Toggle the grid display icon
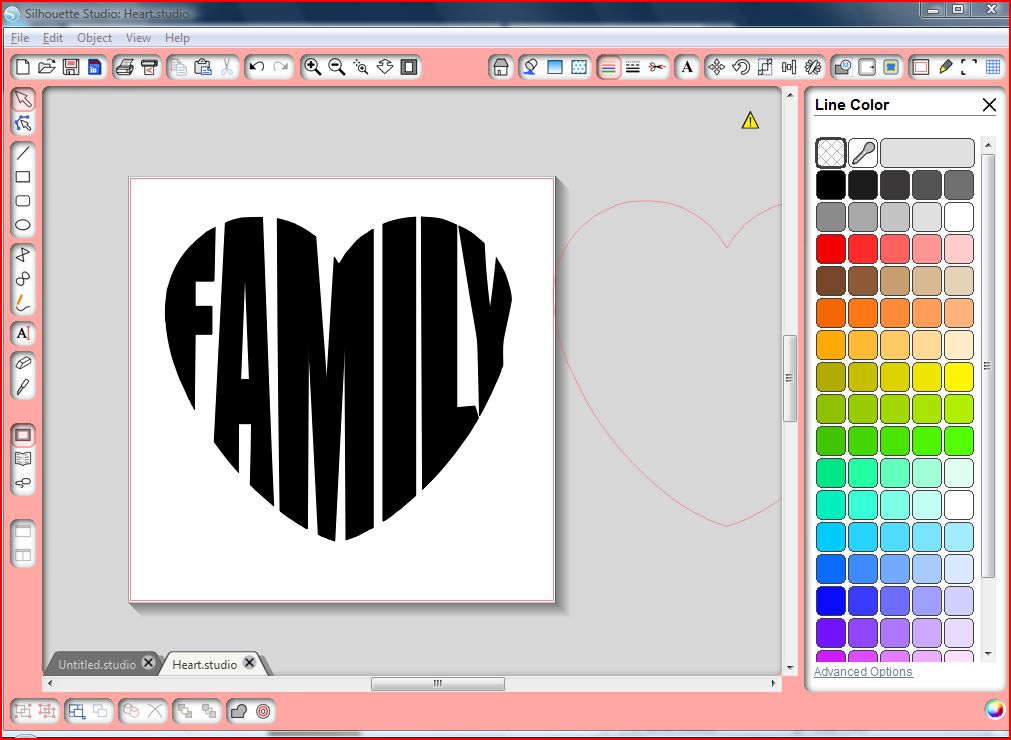Image resolution: width=1011 pixels, height=740 pixels. coord(993,67)
